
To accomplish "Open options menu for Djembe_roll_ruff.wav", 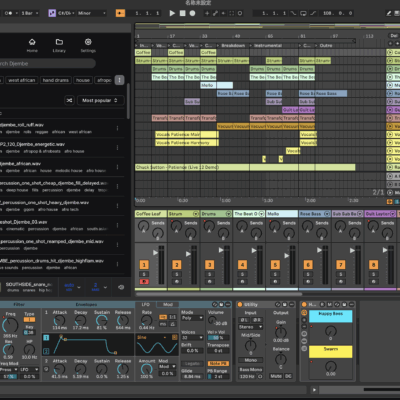I will click(x=117, y=128).
